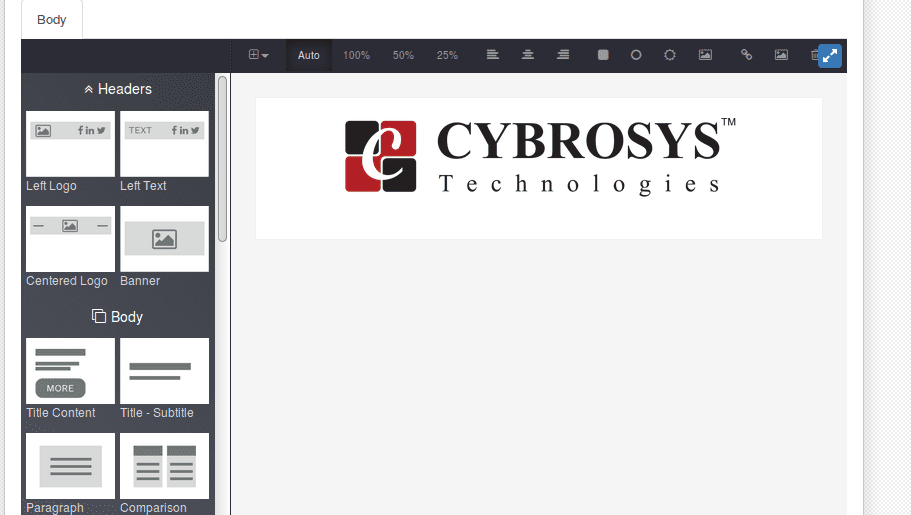Viewport: 911px width, 515px height.
Task: Align image to the right
Action: click(x=563, y=55)
